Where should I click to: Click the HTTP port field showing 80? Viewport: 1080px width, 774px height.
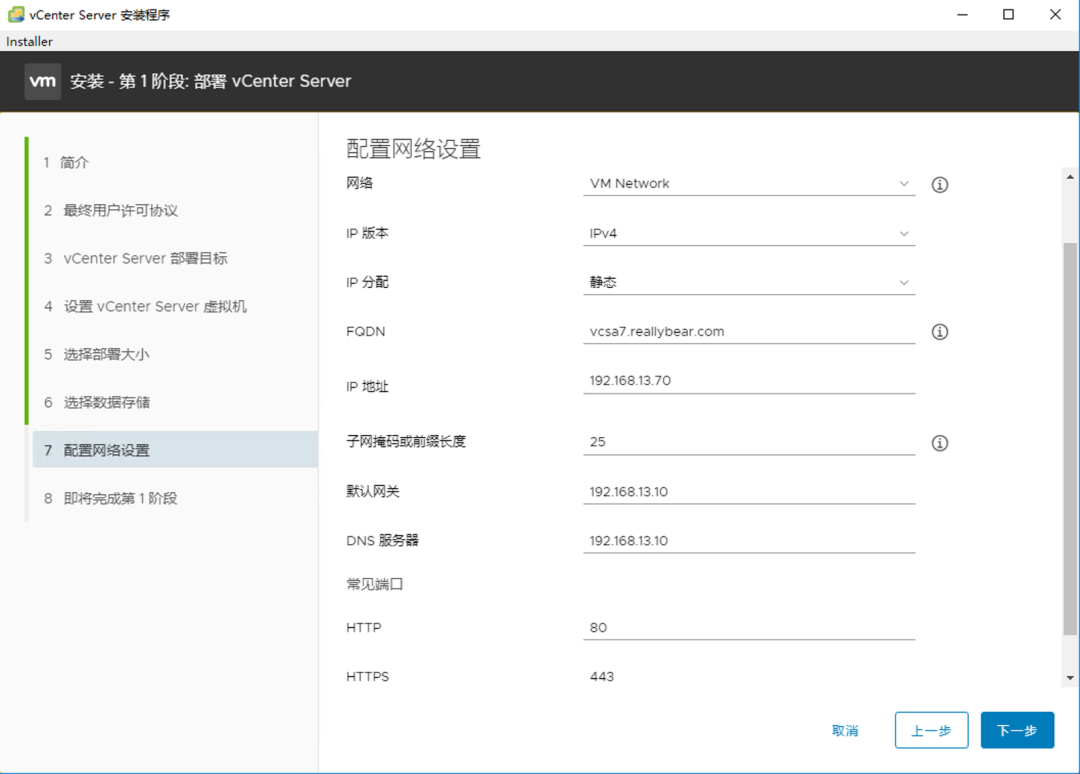coord(749,627)
